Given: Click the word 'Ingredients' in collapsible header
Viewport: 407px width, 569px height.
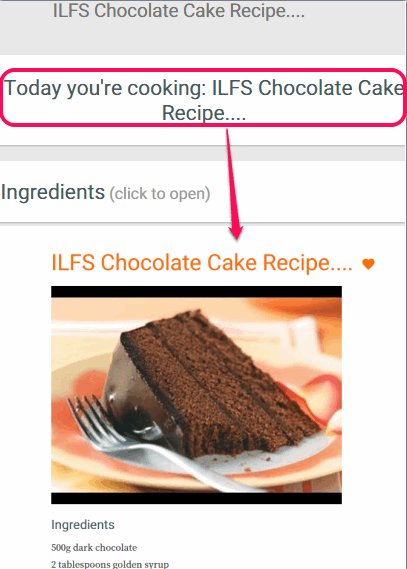Looking at the screenshot, I should pyautogui.click(x=53, y=192).
